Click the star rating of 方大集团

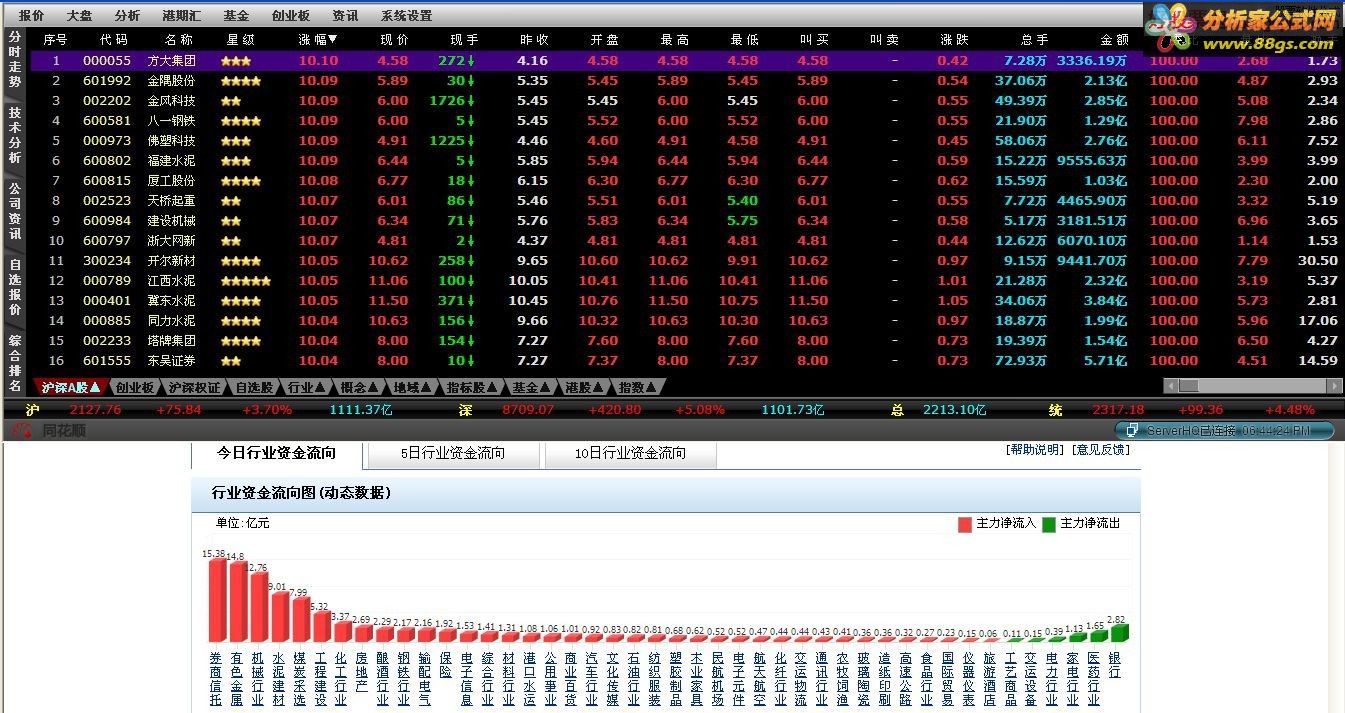click(x=235, y=61)
